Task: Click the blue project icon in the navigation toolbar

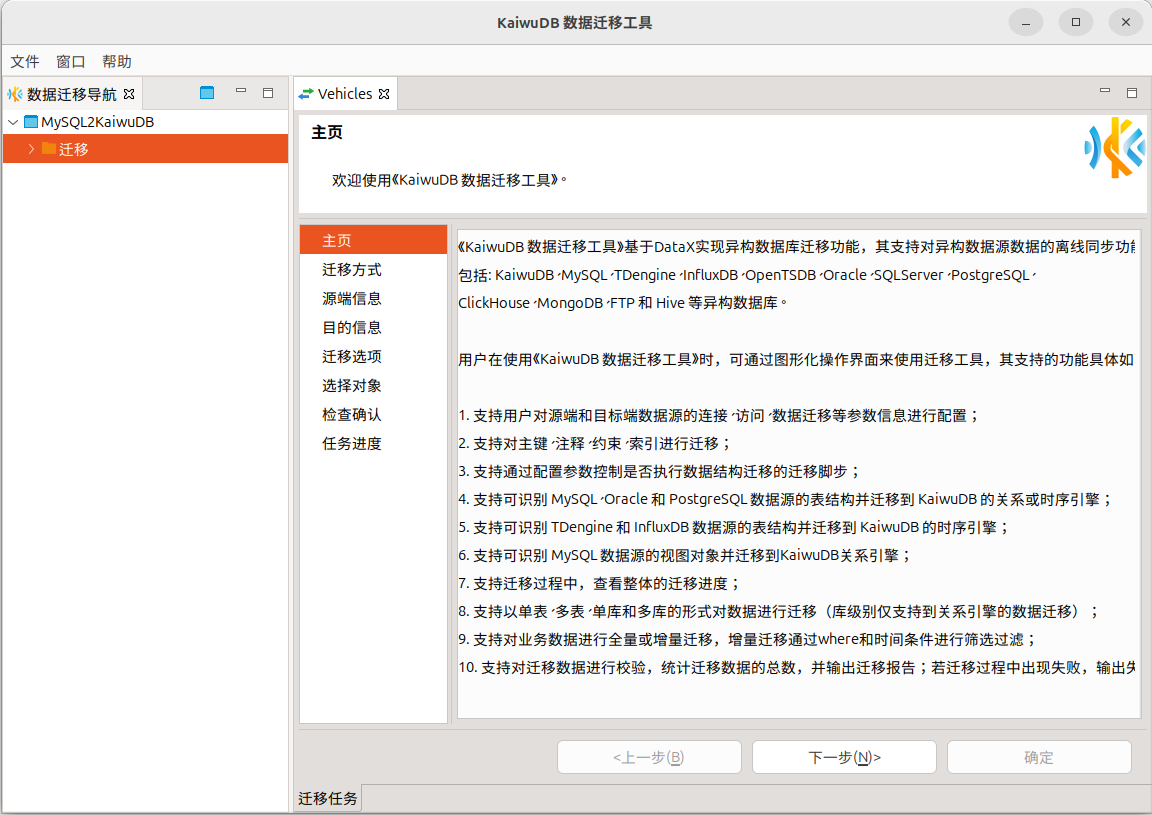Action: [207, 93]
